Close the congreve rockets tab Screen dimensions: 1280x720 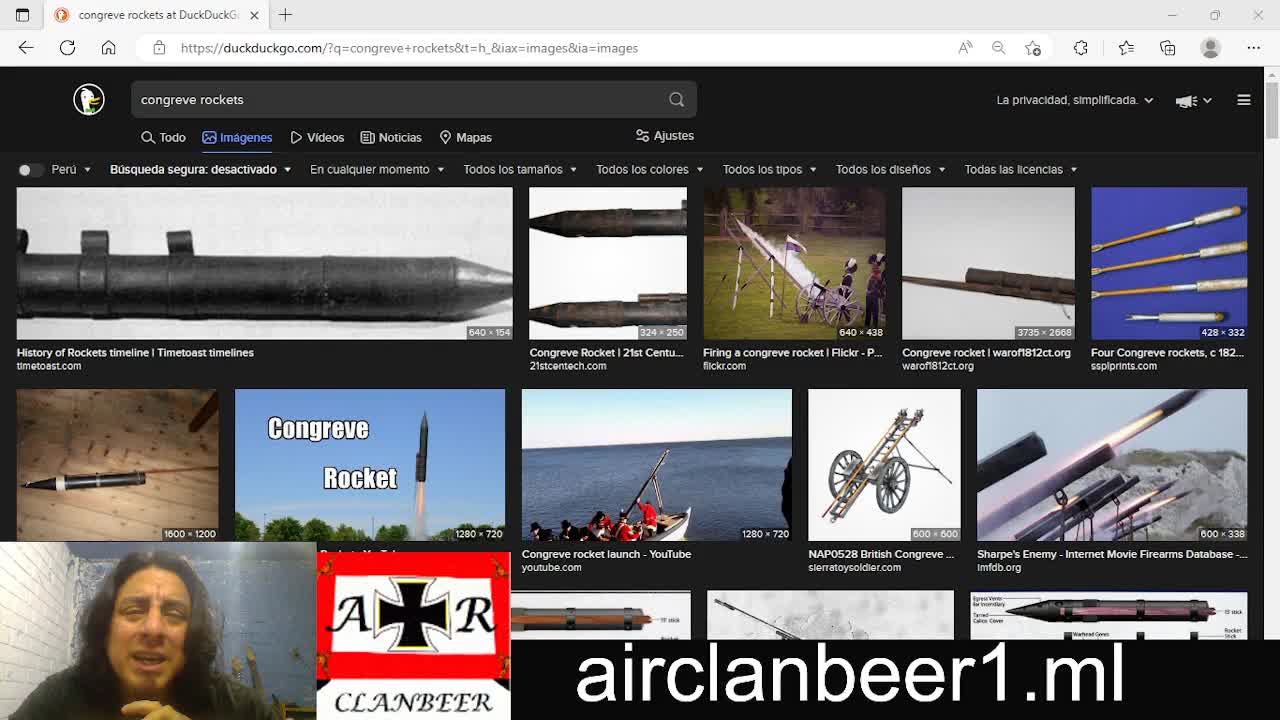(254, 15)
